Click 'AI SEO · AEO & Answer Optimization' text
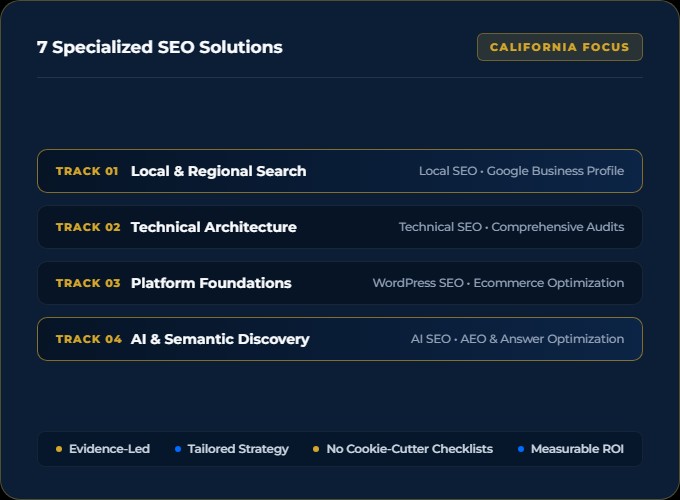This screenshot has height=500, width=680. [x=517, y=339]
